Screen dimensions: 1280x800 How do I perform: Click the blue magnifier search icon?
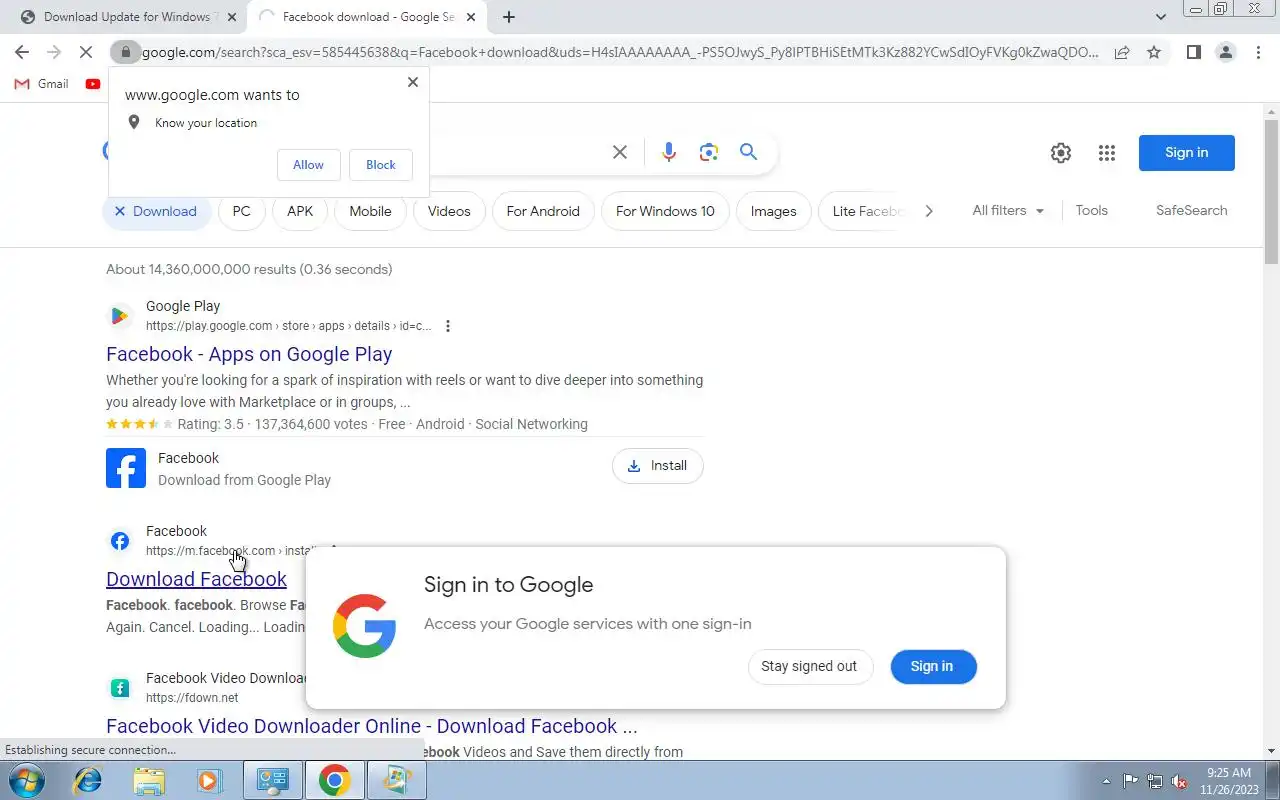(x=748, y=152)
